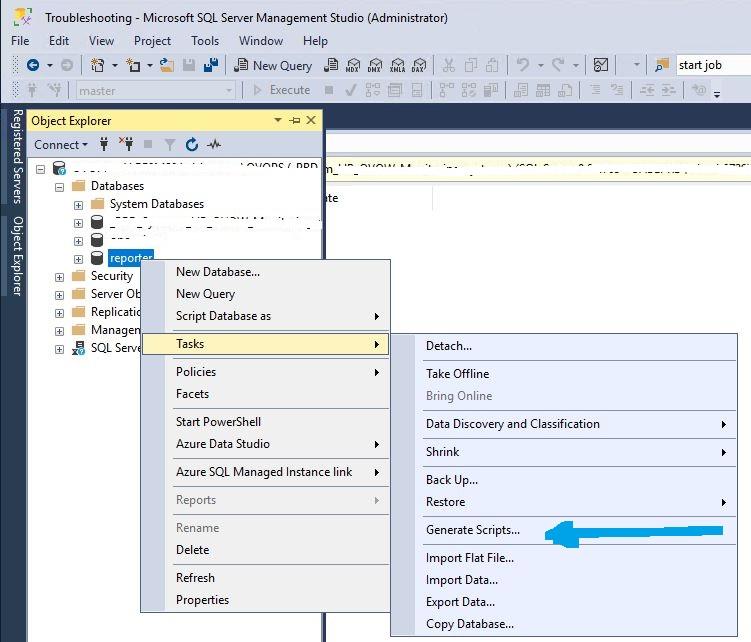Select Start PowerShell menu item
Screen dimensions: 751x642
tap(266, 422)
